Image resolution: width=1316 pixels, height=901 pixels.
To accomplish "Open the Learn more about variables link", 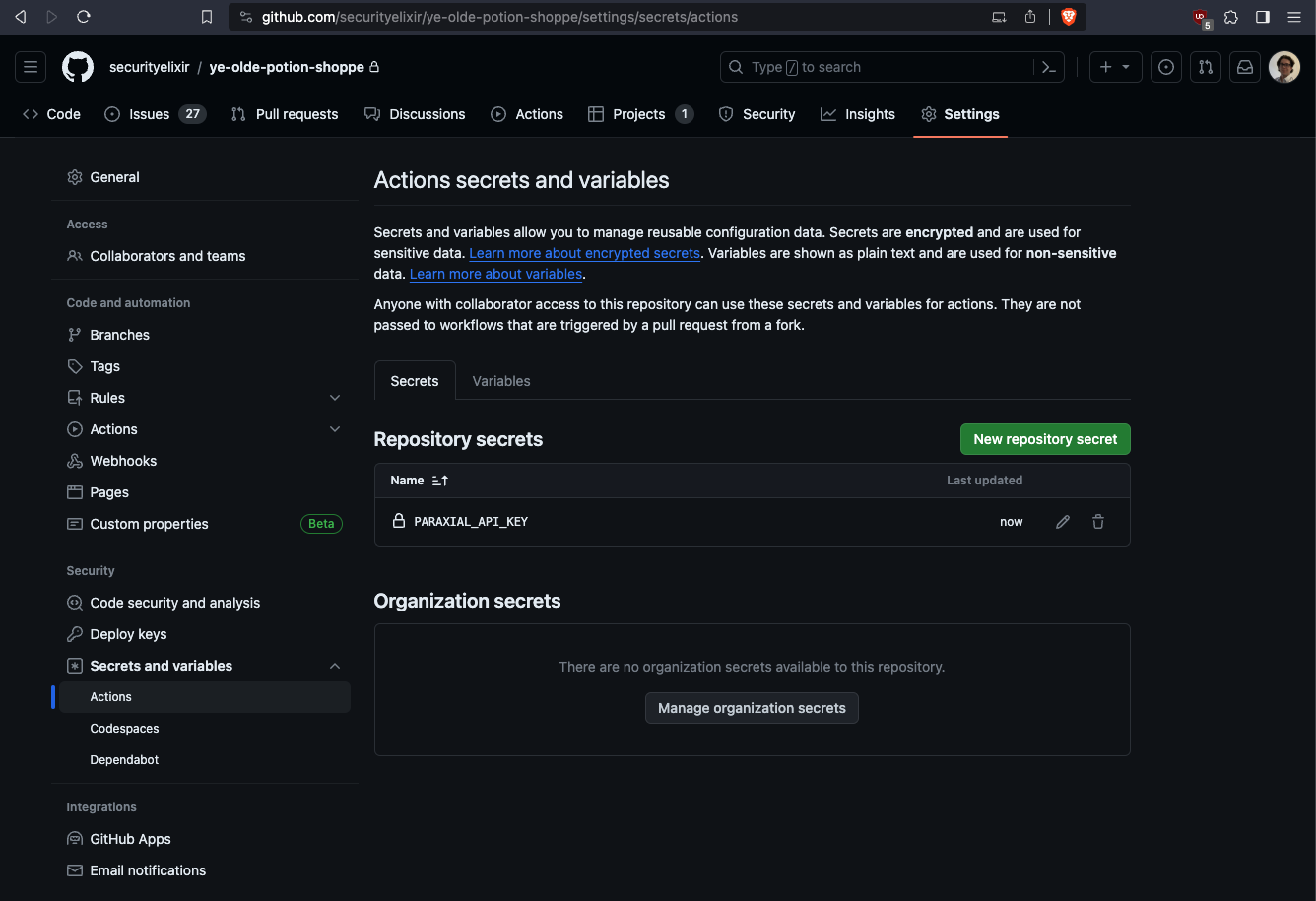I will [x=495, y=274].
